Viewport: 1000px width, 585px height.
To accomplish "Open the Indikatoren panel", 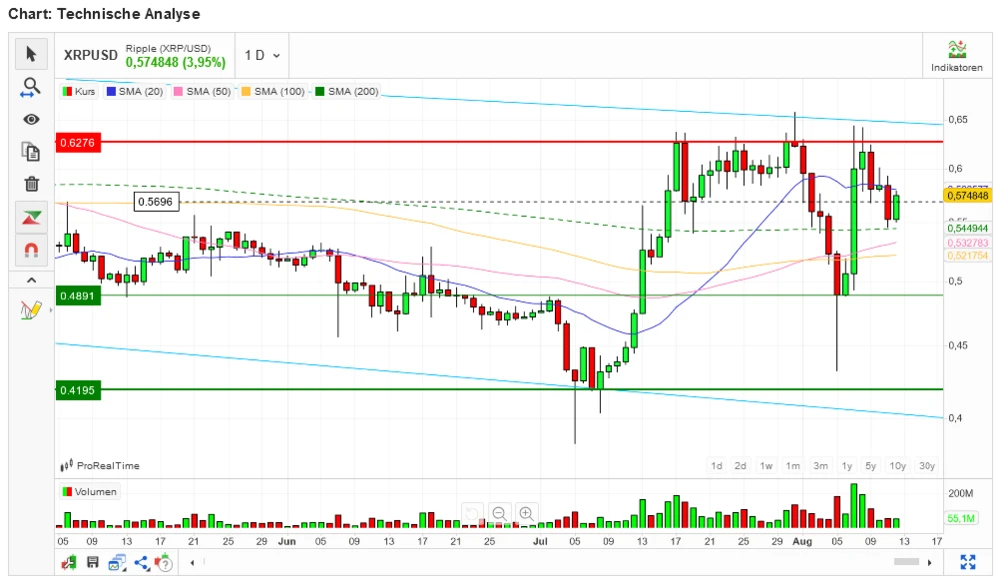I will pos(957,56).
